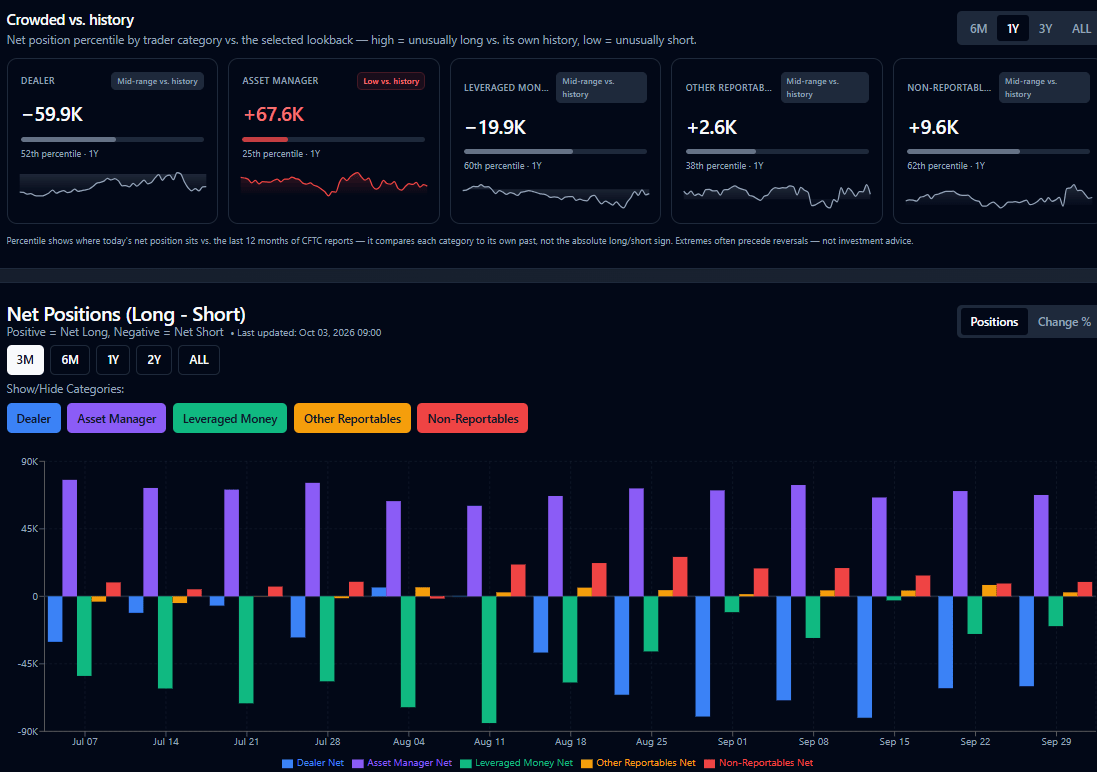Set Net Positions range to ALL

pyautogui.click(x=199, y=360)
